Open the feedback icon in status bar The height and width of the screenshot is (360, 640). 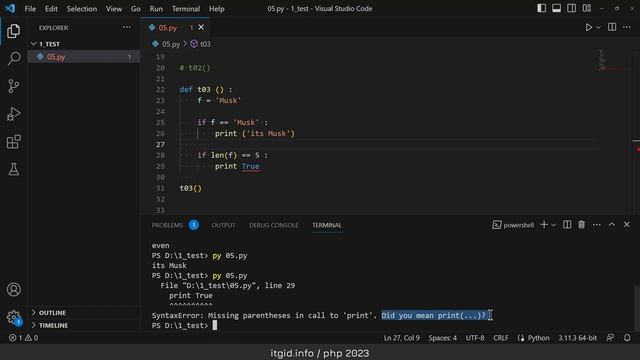610,338
